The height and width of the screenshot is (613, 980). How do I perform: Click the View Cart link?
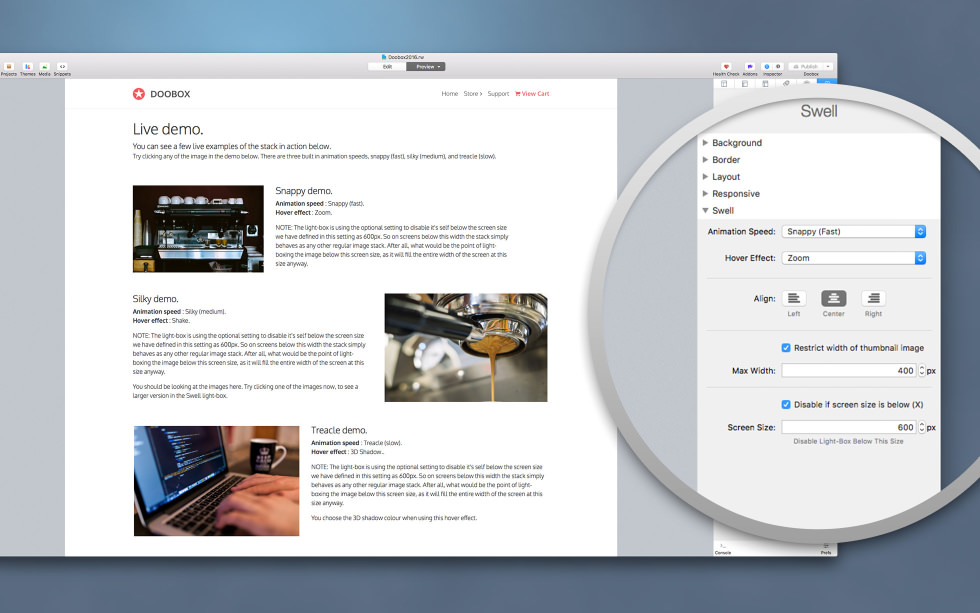pos(536,94)
